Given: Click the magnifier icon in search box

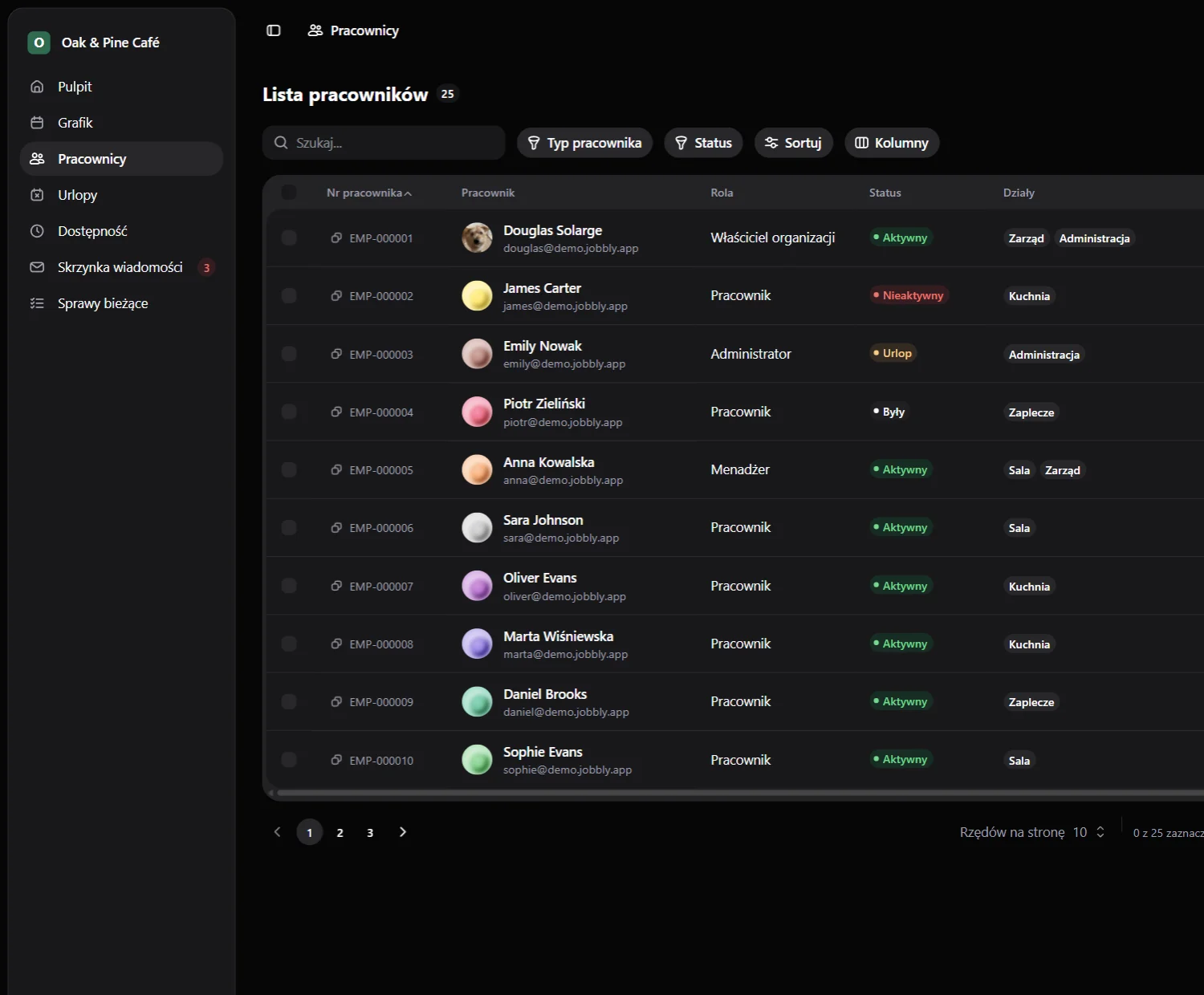Looking at the screenshot, I should click(281, 143).
